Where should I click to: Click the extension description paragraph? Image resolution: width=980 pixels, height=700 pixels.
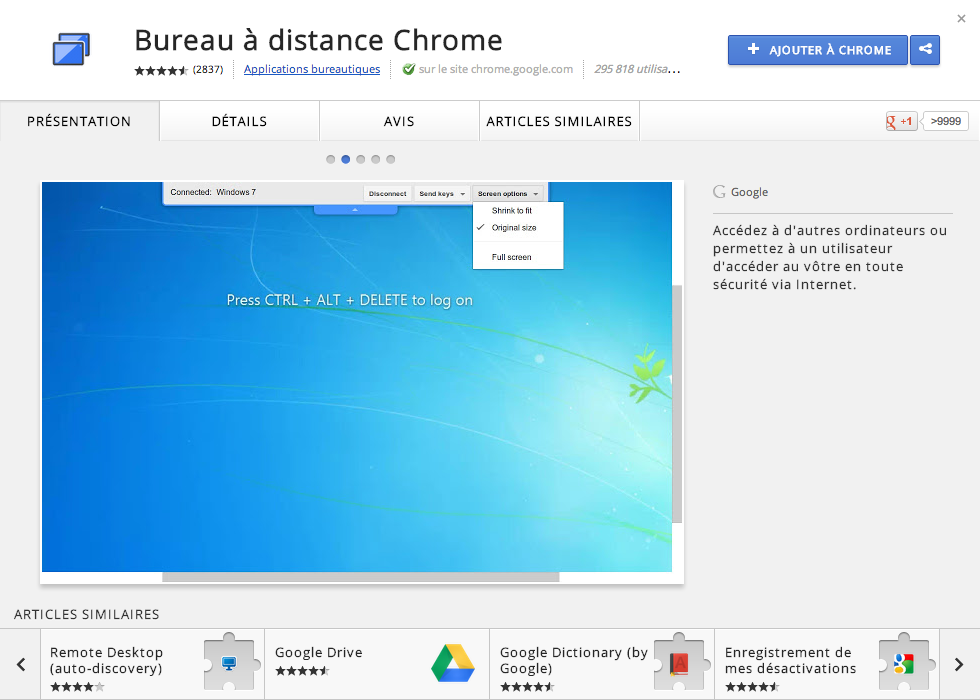pyautogui.click(x=830, y=258)
